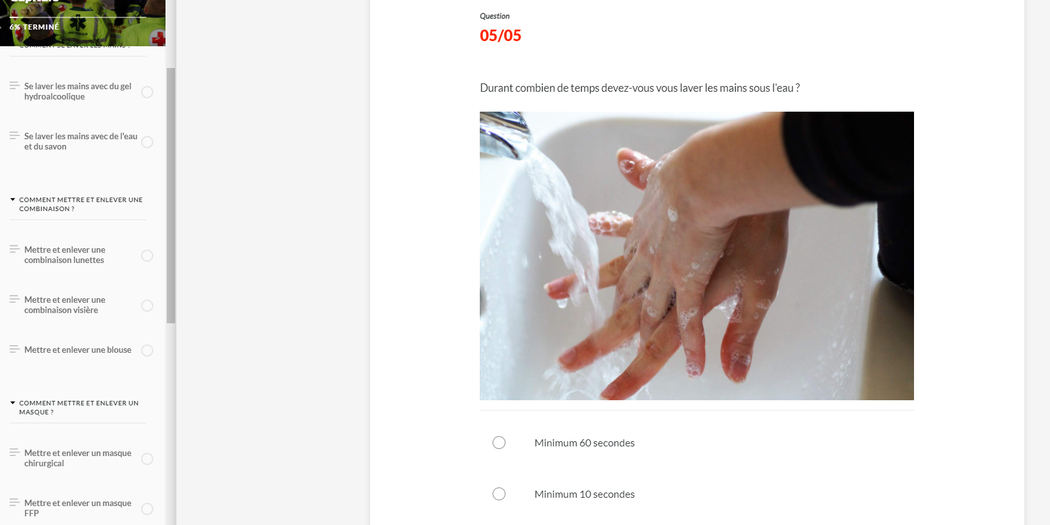The height and width of the screenshot is (525, 1050).
Task: Click lesson icon beside eau et savon item
Action: point(14,136)
